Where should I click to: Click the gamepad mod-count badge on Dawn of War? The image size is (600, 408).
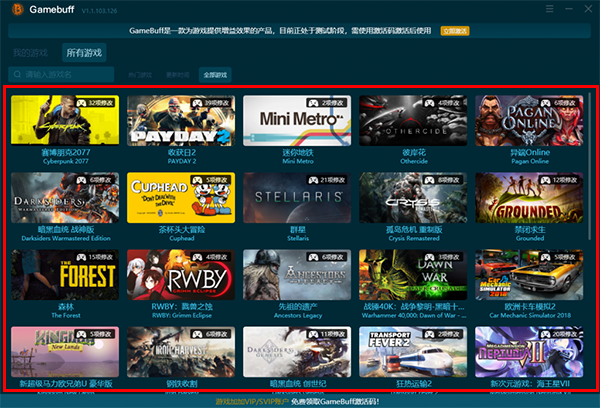[x=443, y=257]
